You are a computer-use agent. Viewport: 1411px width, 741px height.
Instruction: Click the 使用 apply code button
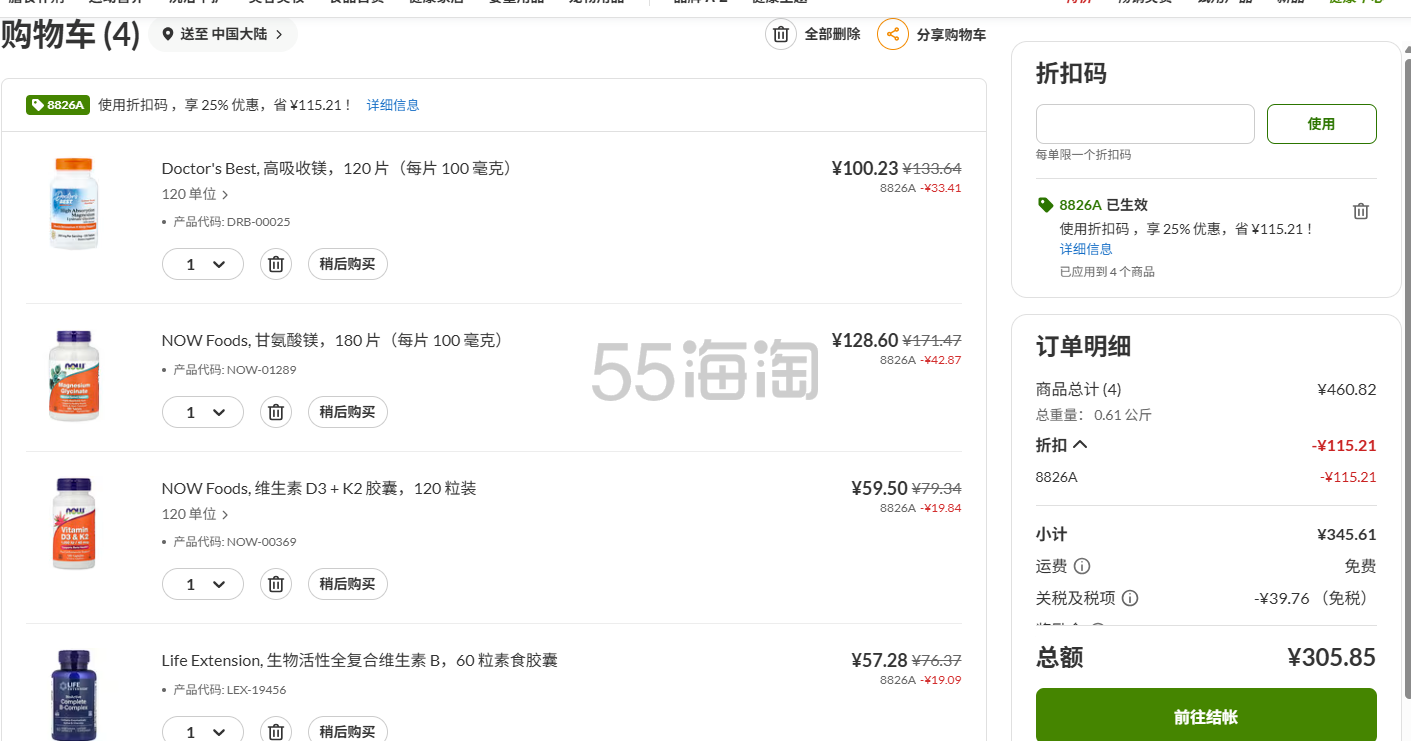pos(1321,124)
